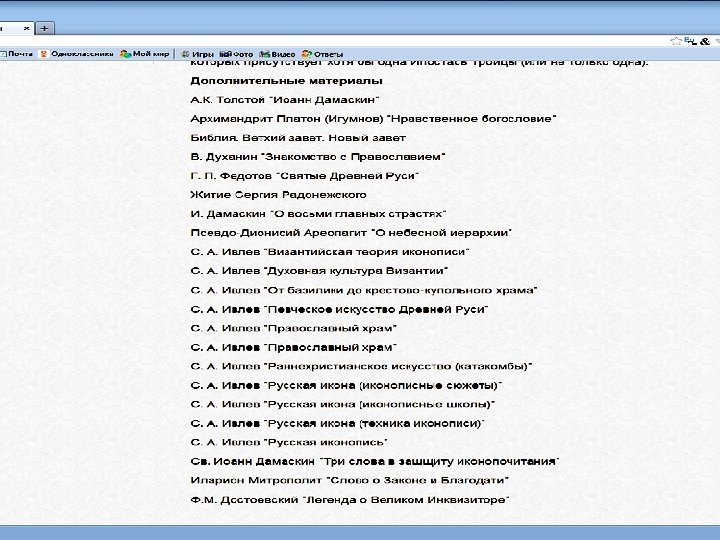The image size is (720, 540).
Task: Click "О восьми главных страстях" line
Action: pos(318,214)
